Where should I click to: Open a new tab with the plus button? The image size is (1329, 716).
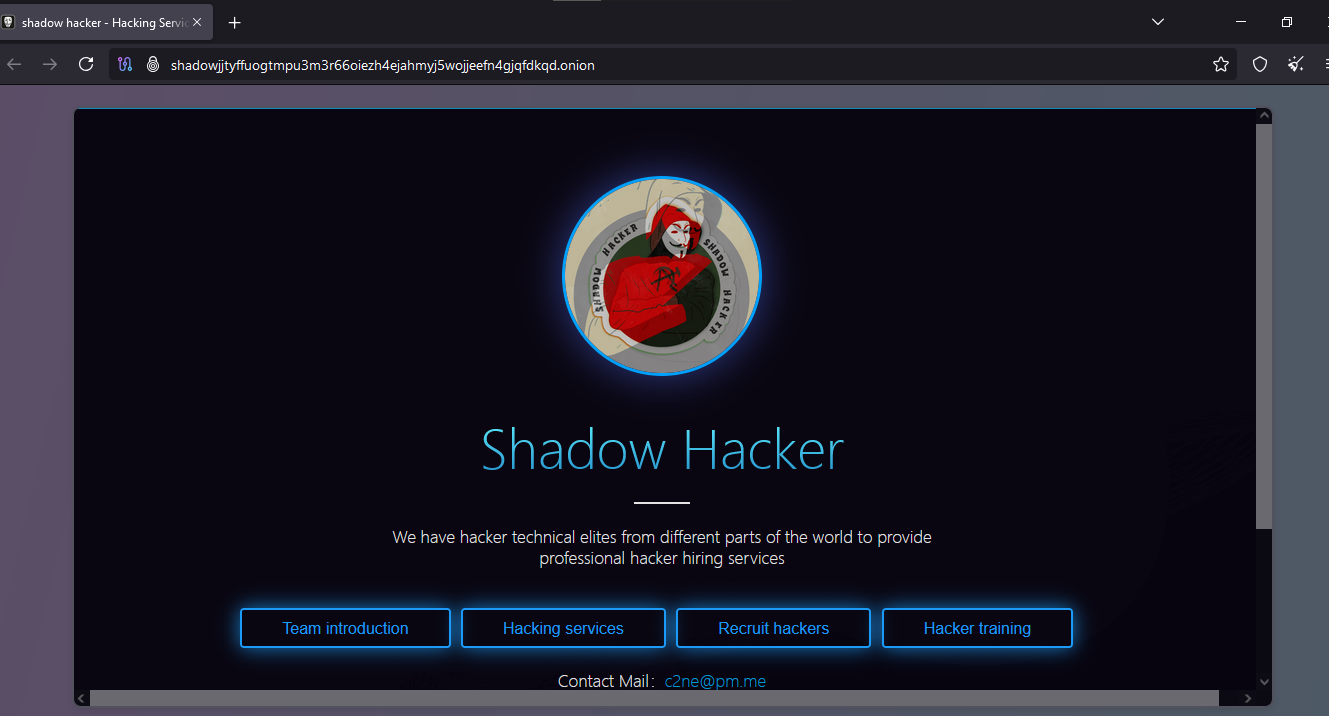tap(235, 22)
